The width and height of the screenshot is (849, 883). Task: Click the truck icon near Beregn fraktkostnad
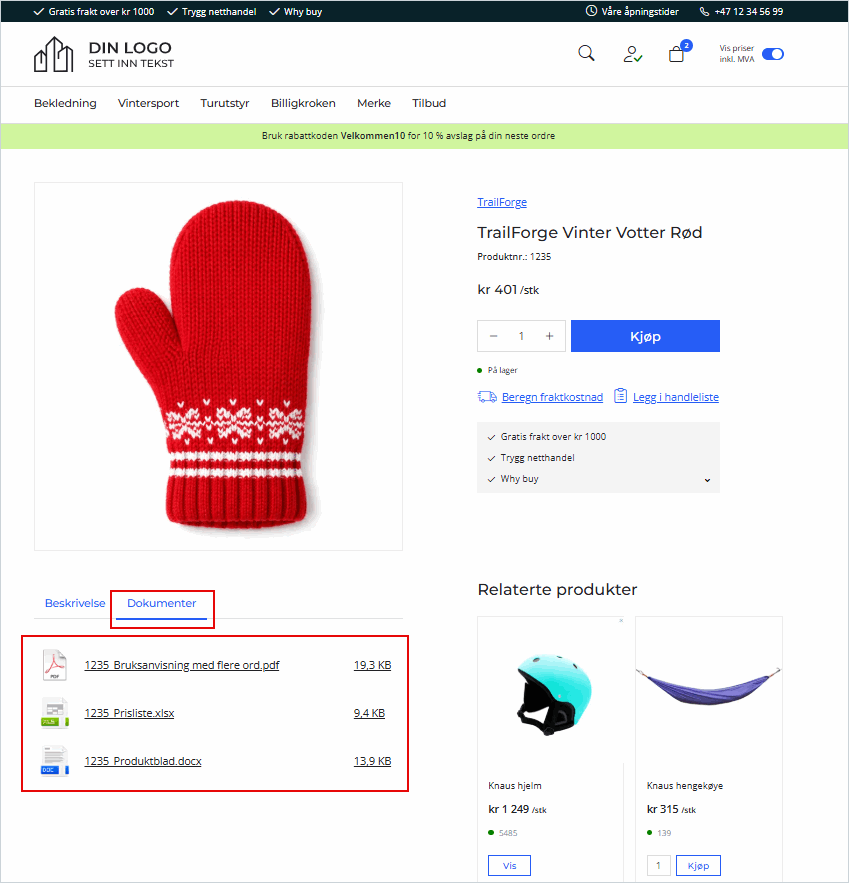(x=487, y=396)
